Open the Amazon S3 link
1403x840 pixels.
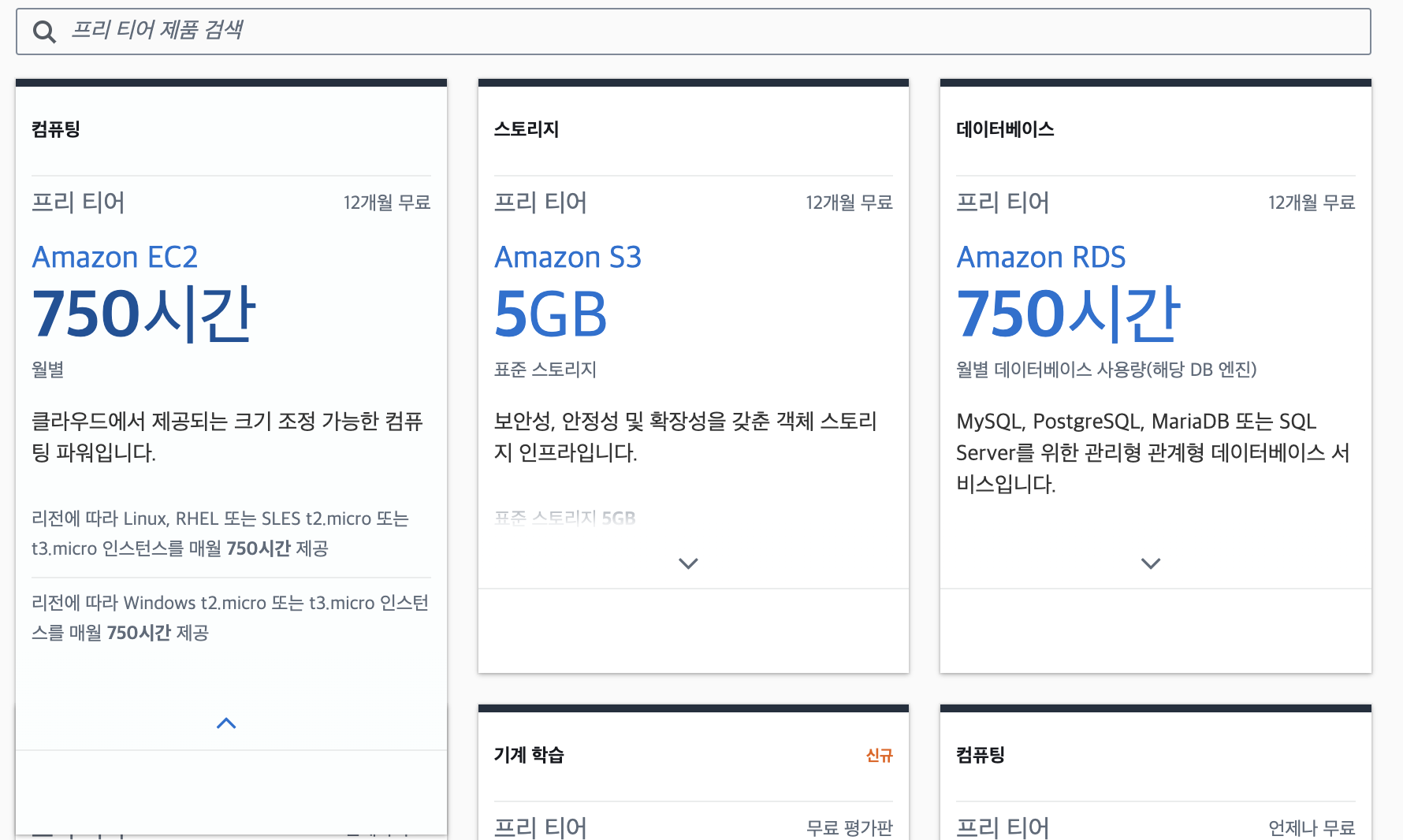(568, 258)
